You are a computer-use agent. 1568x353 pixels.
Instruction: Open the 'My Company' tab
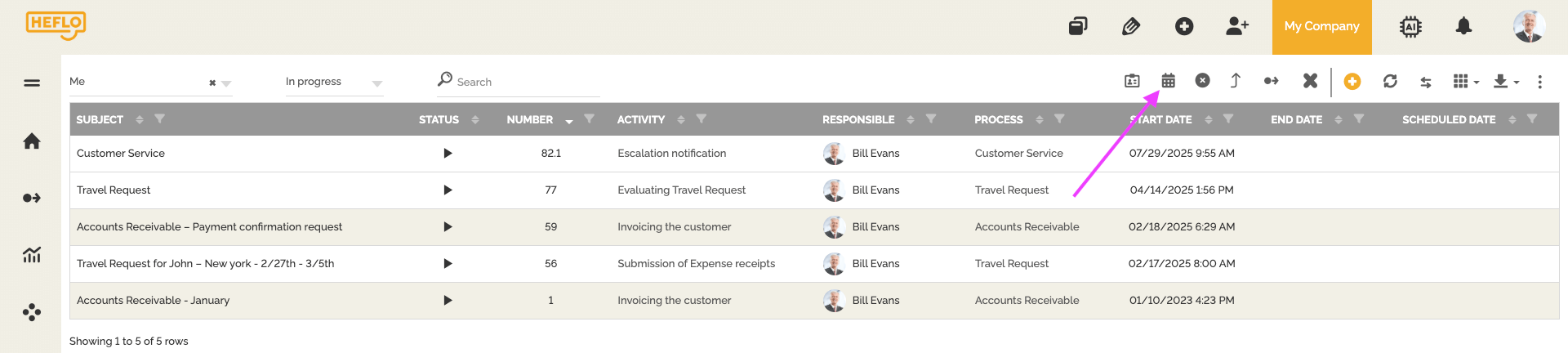(1322, 27)
